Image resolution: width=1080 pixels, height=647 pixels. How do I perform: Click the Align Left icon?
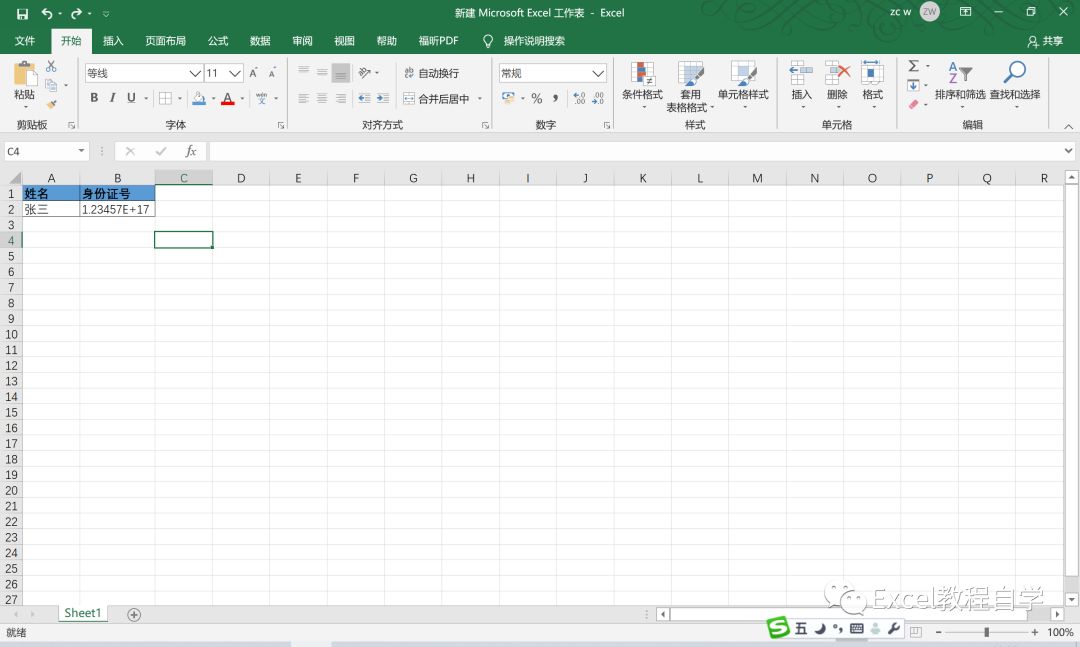pyautogui.click(x=303, y=99)
